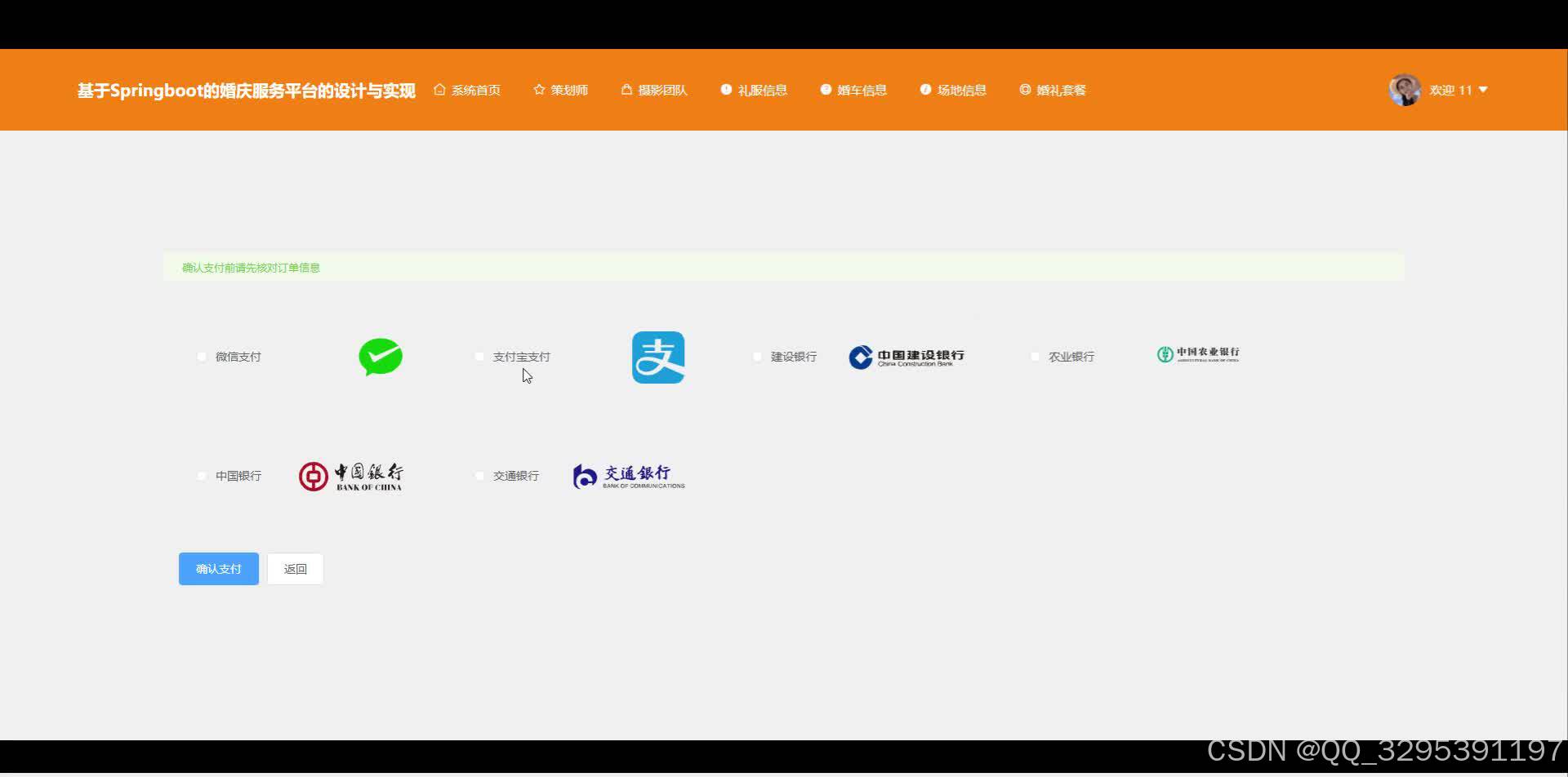Select the 农业银行 radio button

[x=1035, y=357]
